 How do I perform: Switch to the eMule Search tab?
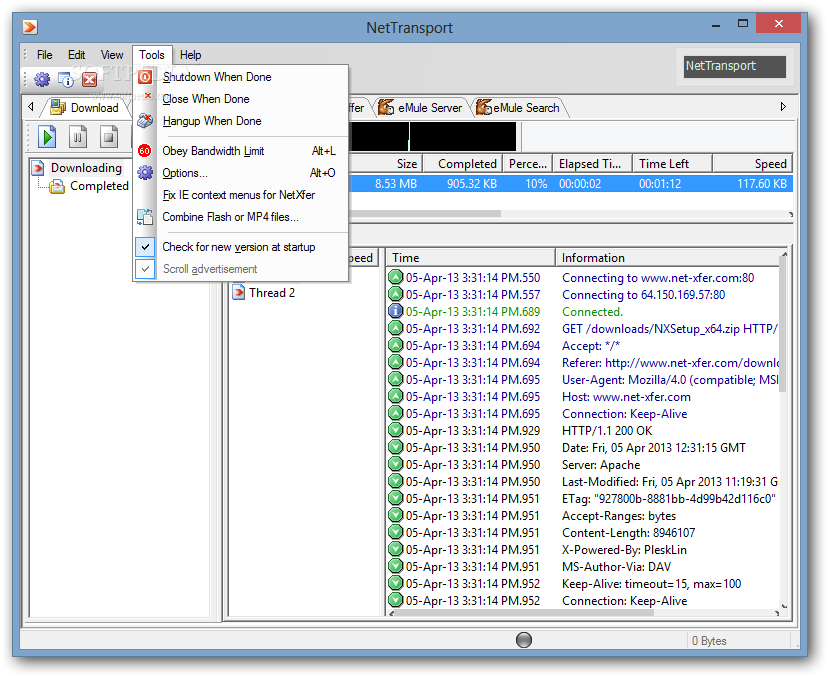[518, 108]
